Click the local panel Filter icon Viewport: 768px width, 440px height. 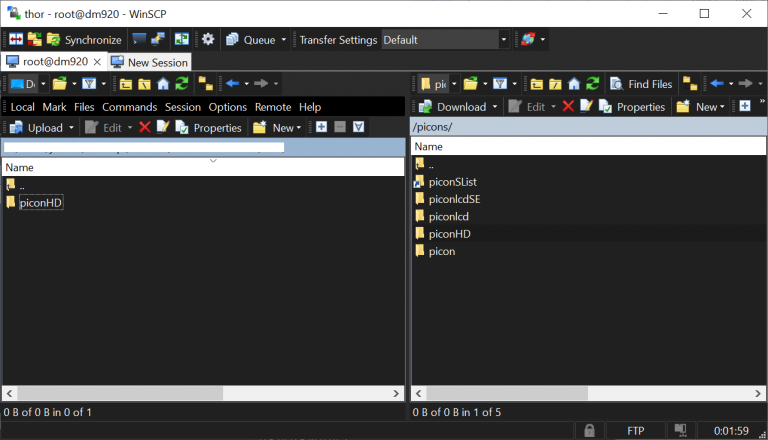coord(89,84)
